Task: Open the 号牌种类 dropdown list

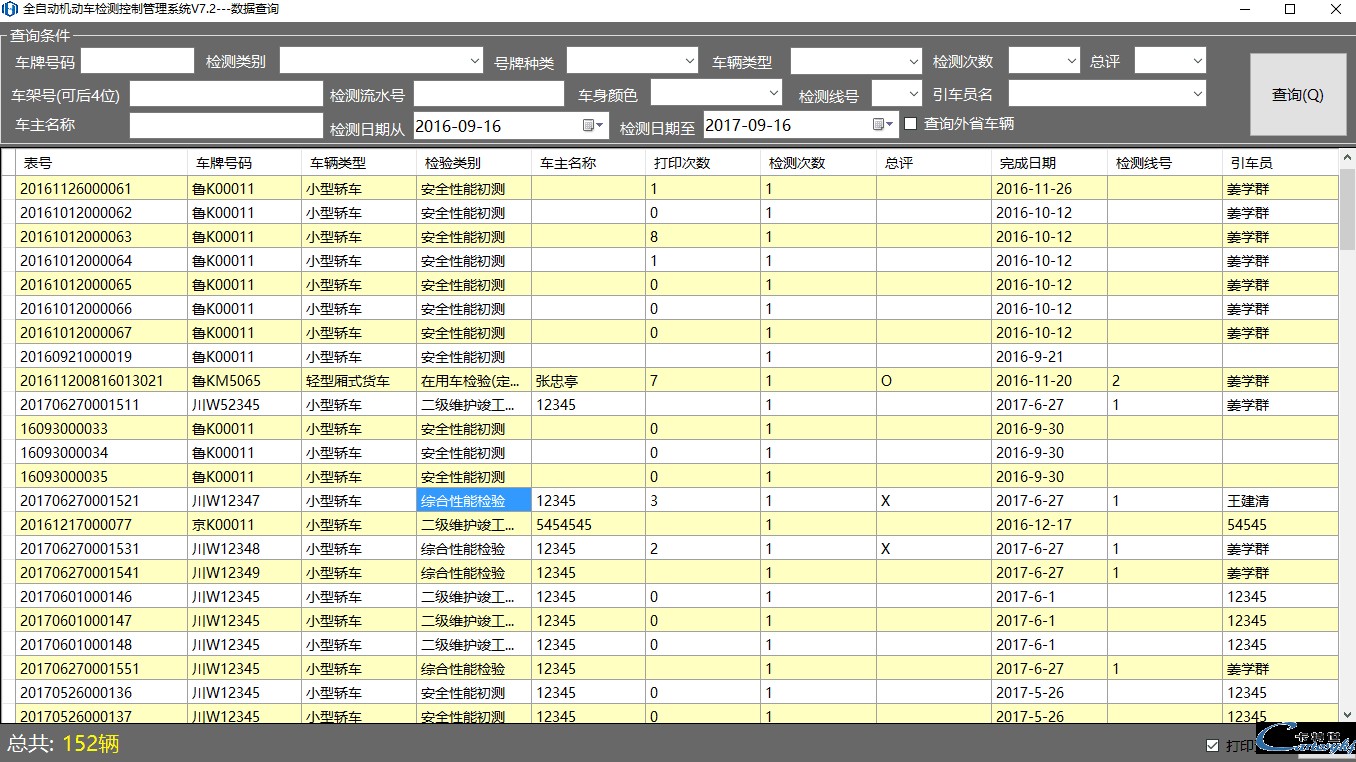Action: pos(688,61)
